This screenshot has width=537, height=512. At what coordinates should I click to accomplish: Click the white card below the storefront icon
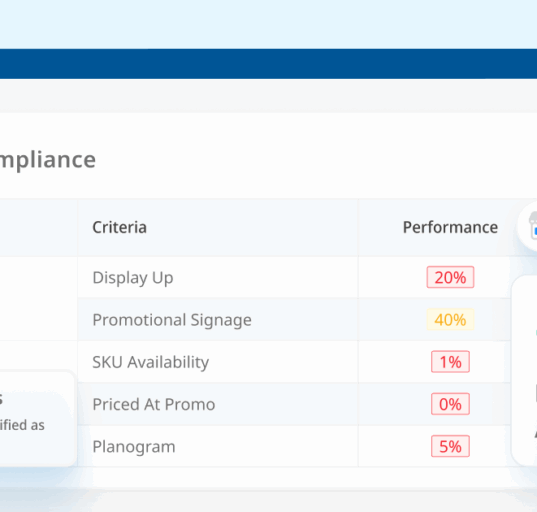pyautogui.click(x=524, y=370)
